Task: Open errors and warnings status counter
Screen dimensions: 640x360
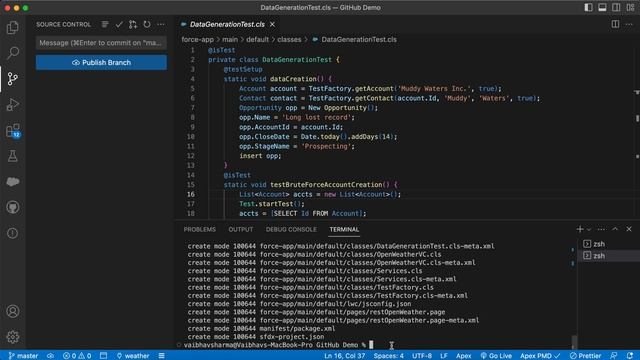Action: coord(77,356)
